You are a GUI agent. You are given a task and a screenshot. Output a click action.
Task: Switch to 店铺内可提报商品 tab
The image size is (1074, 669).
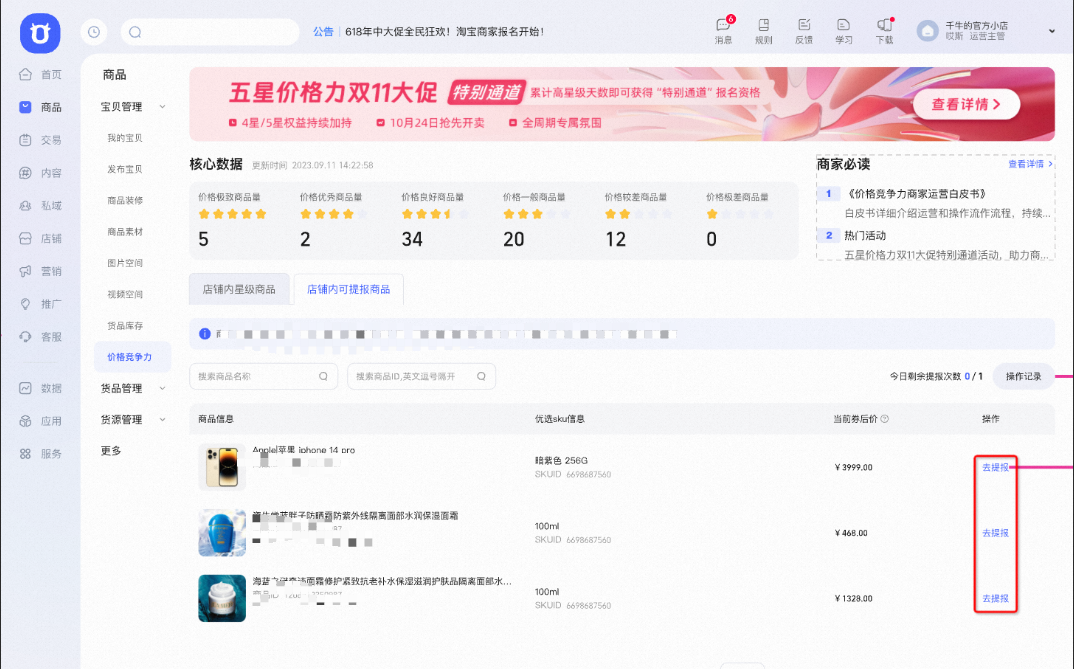(x=349, y=289)
